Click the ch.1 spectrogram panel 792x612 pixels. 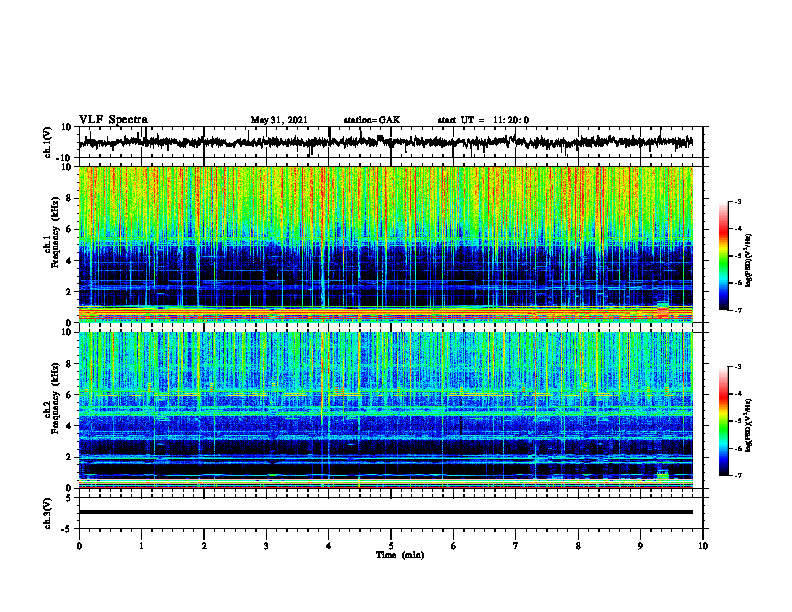click(385, 244)
